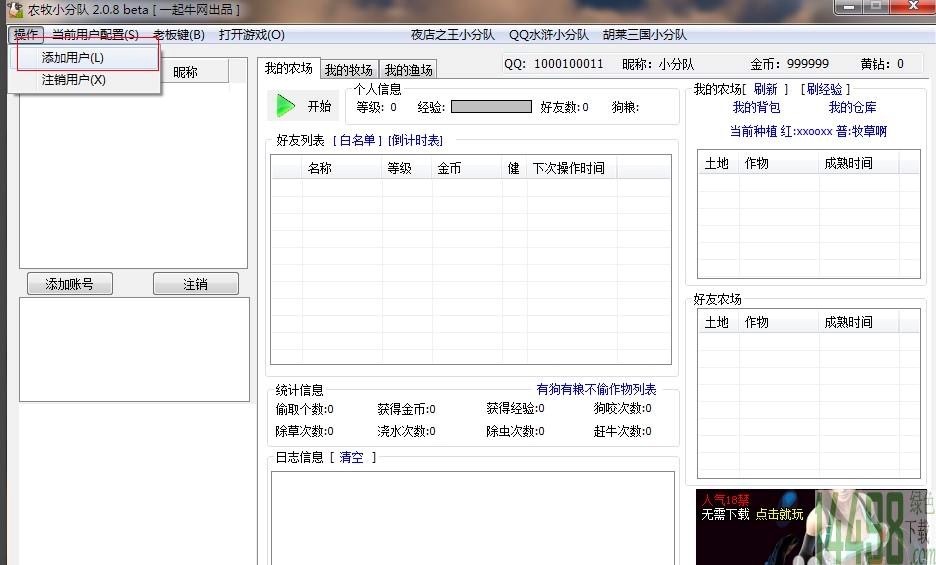Click the experience progress bar

tap(490, 107)
